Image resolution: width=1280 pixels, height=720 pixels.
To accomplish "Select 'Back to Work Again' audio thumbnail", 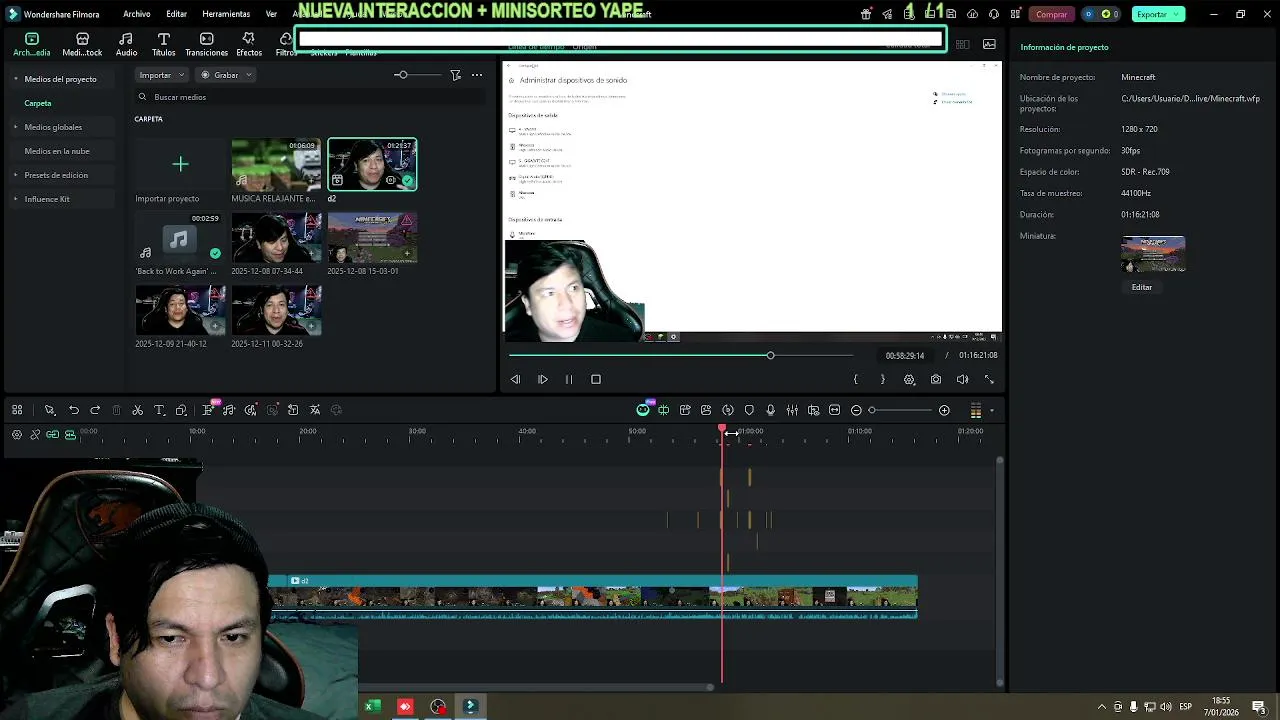I will pos(180,237).
